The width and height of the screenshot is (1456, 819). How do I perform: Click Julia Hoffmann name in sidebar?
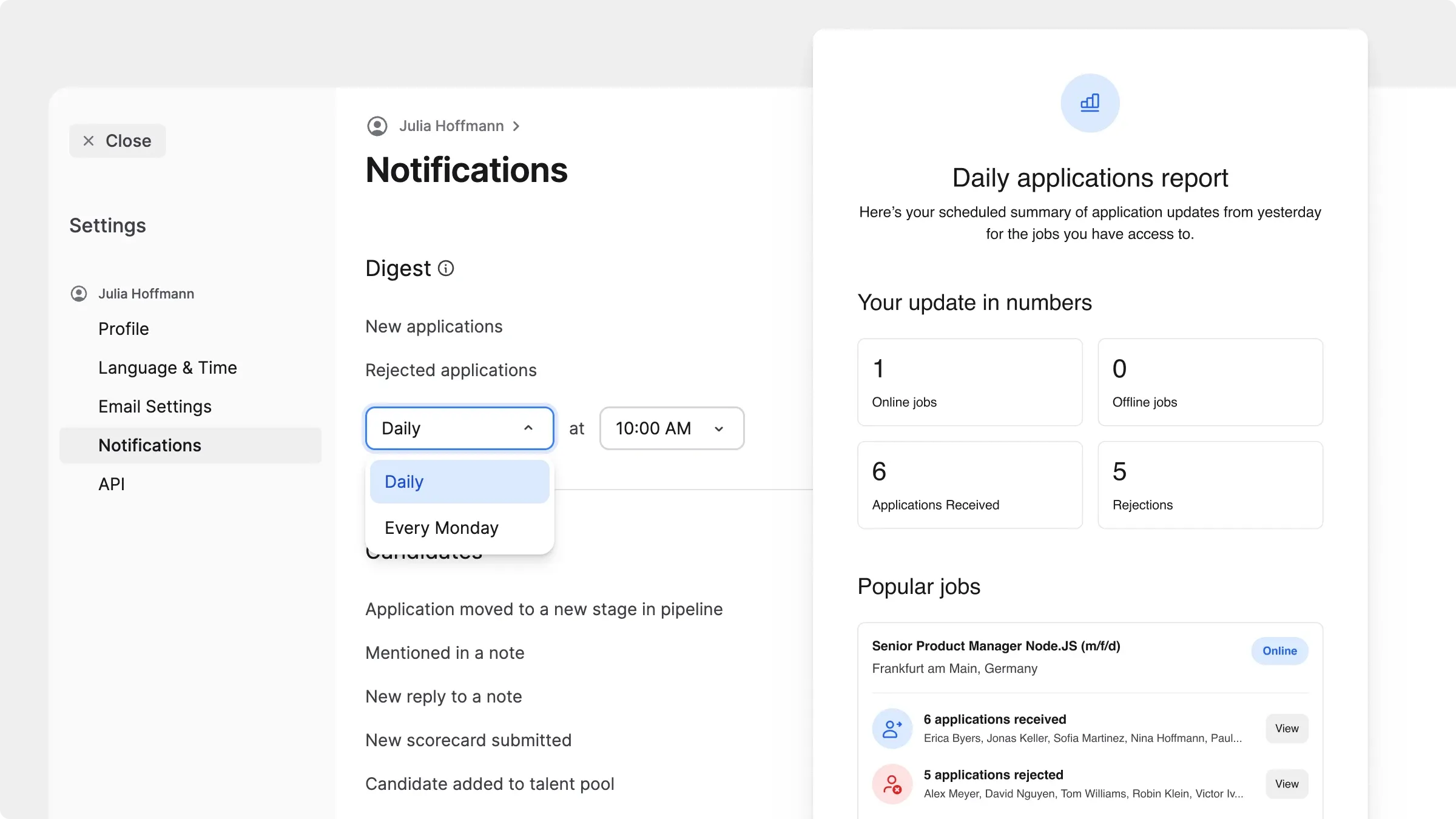tap(146, 294)
